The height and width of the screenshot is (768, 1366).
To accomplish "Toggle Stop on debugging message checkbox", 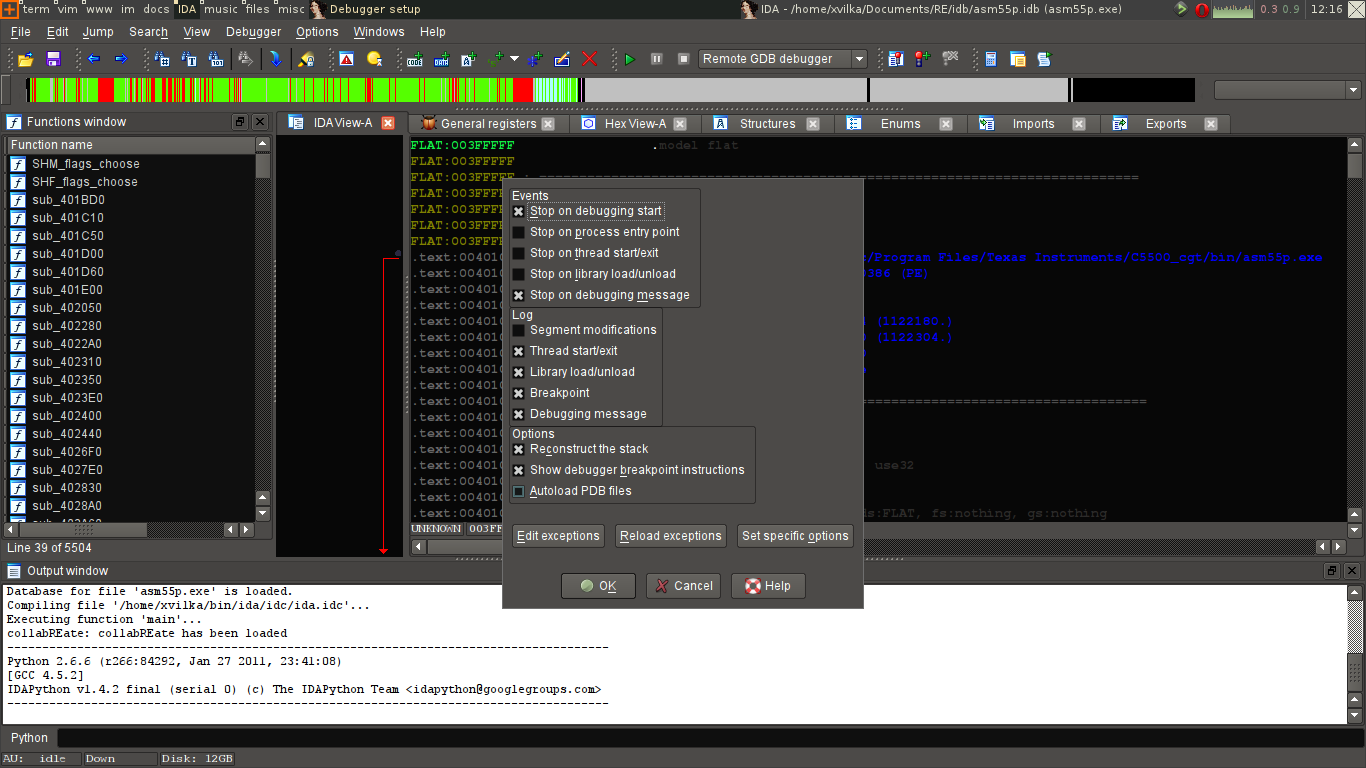I will pos(519,295).
